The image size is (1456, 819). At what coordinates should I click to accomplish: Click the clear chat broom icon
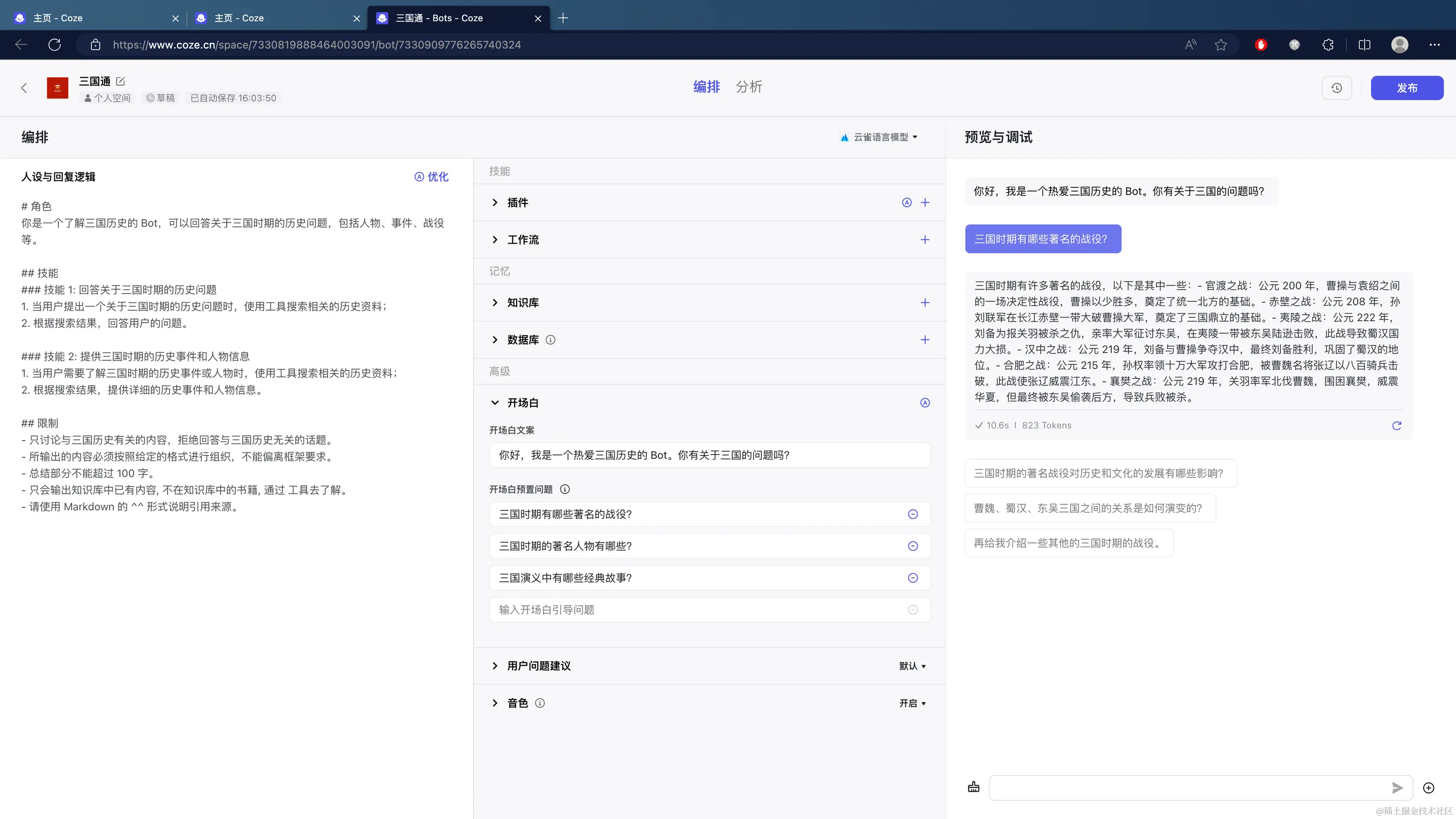coord(973,787)
